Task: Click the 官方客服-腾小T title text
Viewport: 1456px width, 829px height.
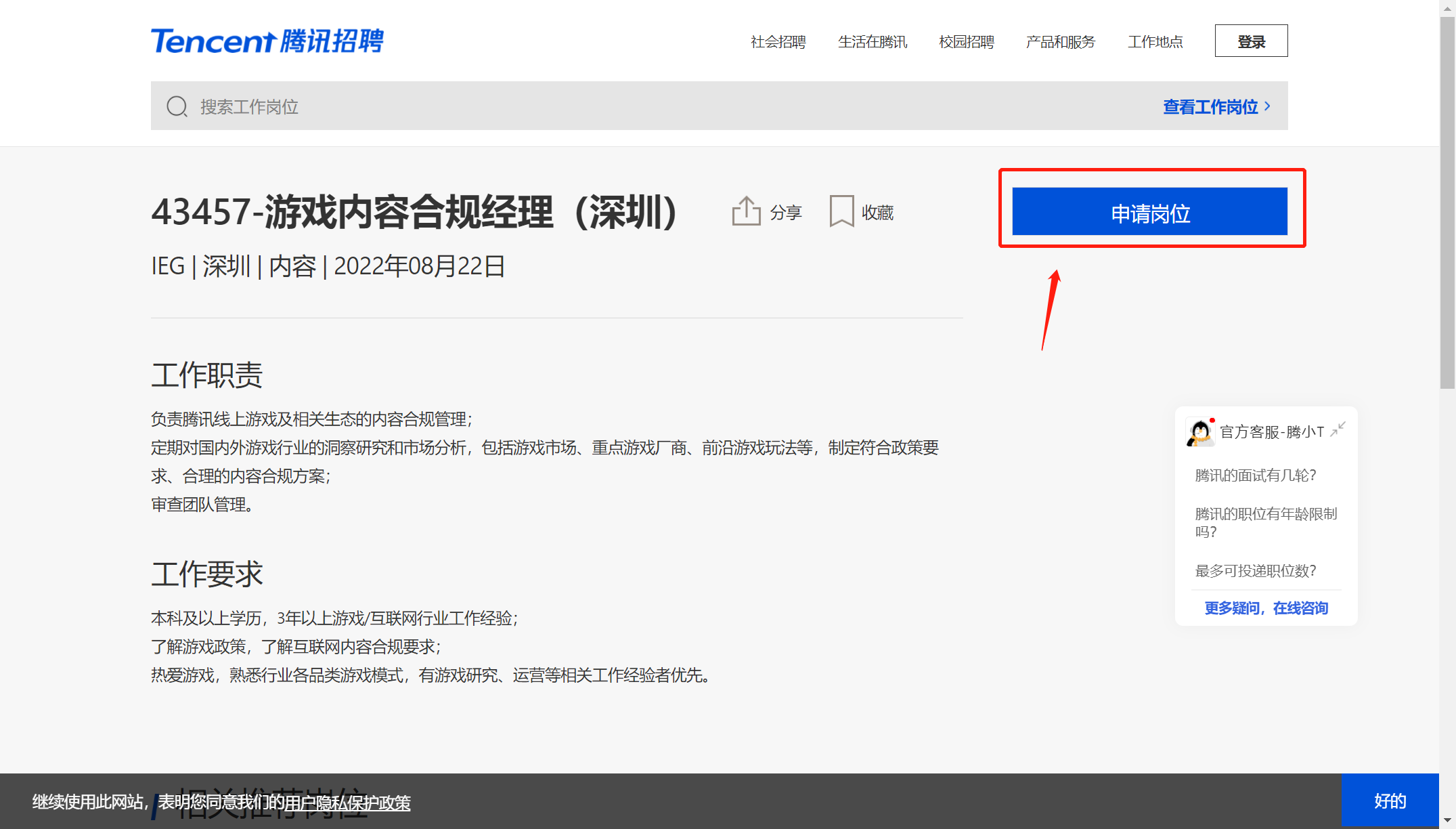Action: coord(1271,432)
